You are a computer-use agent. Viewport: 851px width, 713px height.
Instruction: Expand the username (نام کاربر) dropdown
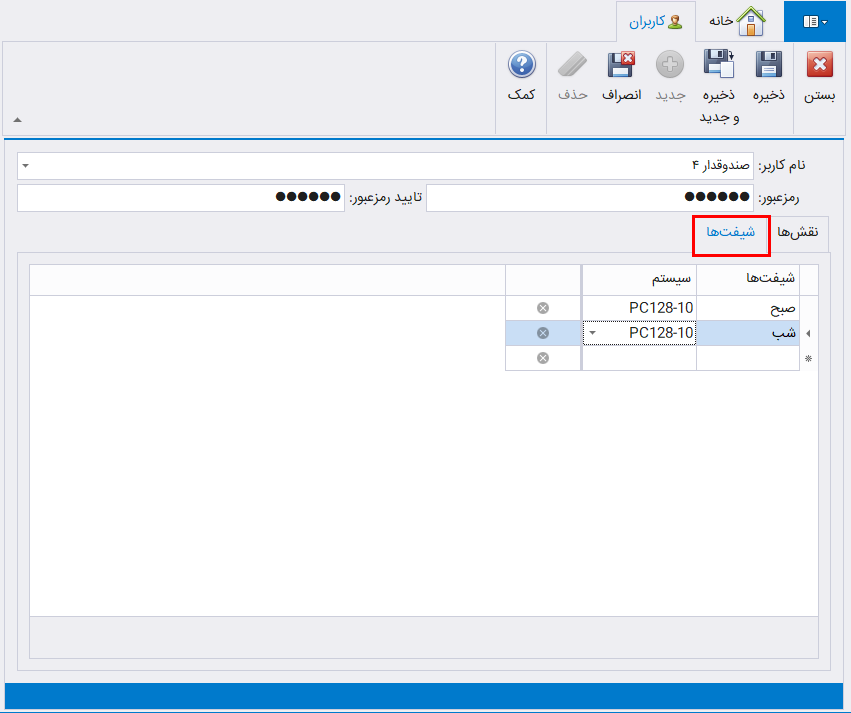click(x=25, y=165)
